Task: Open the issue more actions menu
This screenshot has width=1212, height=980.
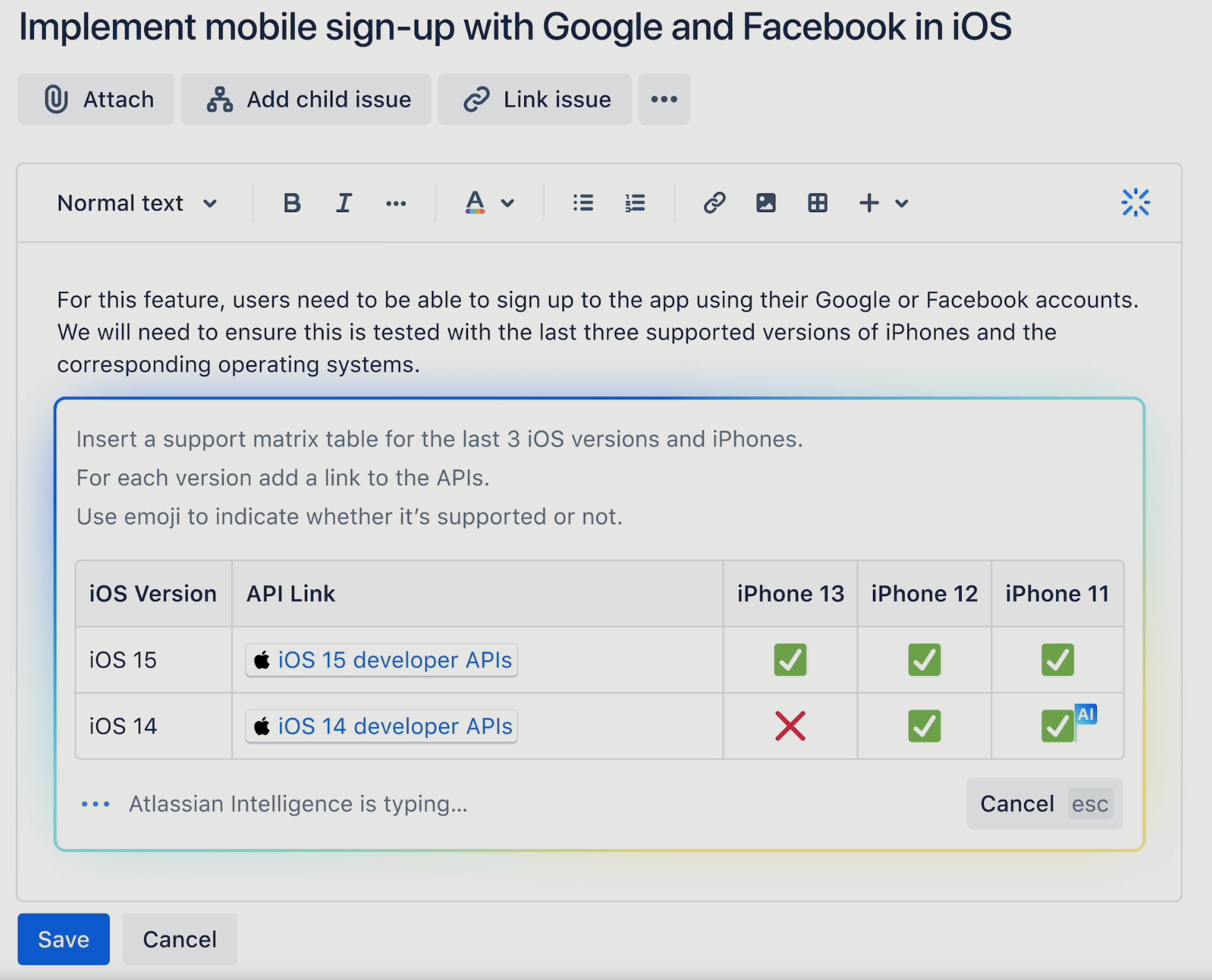Action: click(x=664, y=99)
